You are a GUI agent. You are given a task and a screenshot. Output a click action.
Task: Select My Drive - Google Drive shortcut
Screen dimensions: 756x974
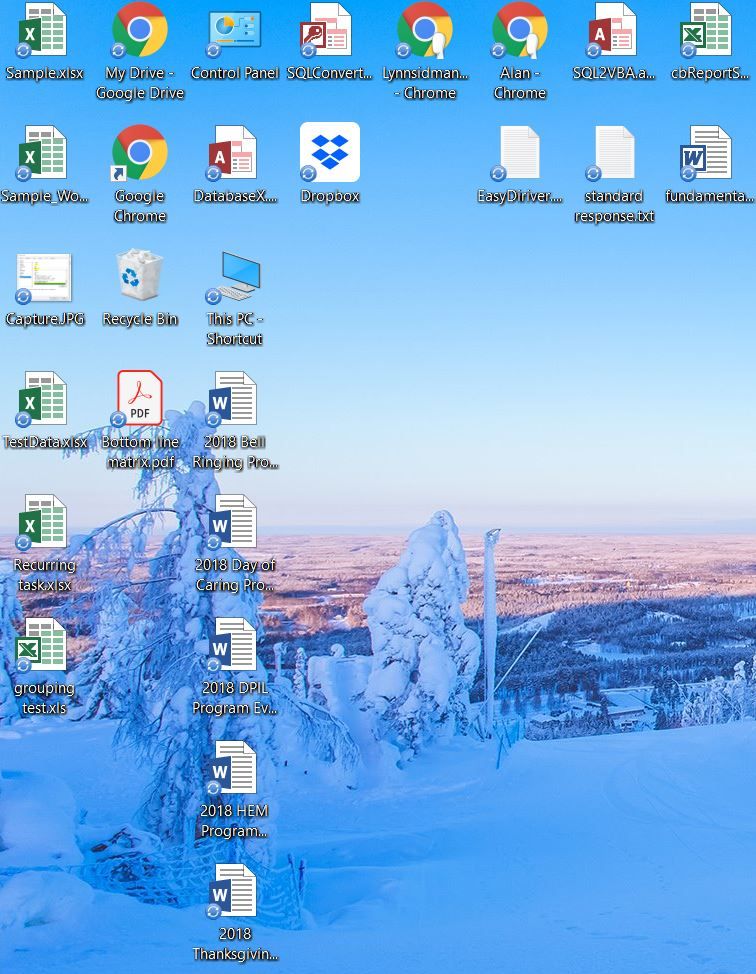140,31
